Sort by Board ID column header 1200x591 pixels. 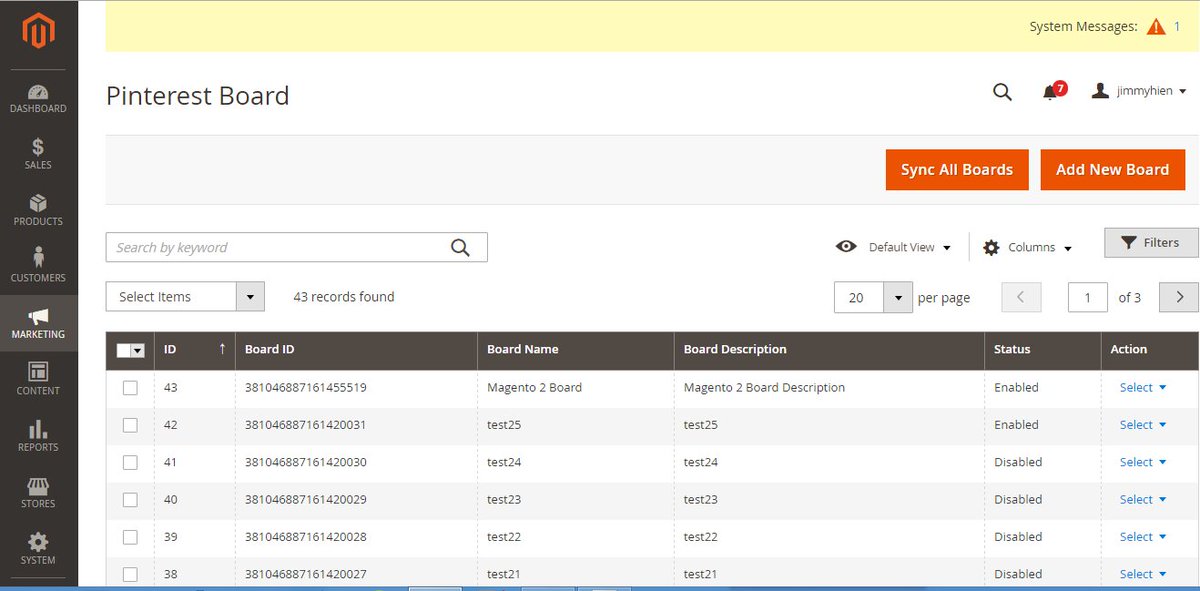357,350
